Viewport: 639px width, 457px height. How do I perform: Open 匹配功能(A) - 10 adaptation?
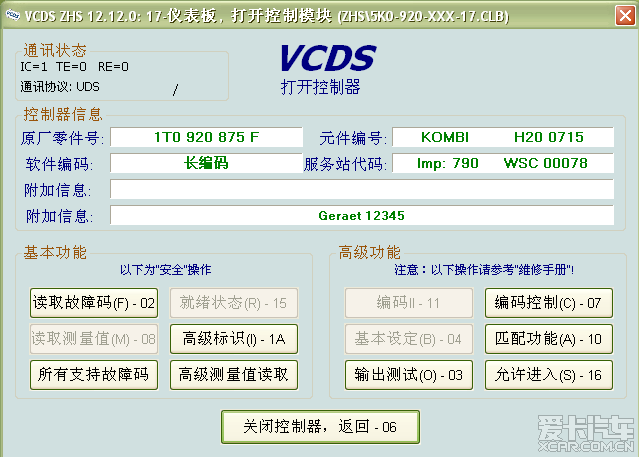pyautogui.click(x=549, y=339)
